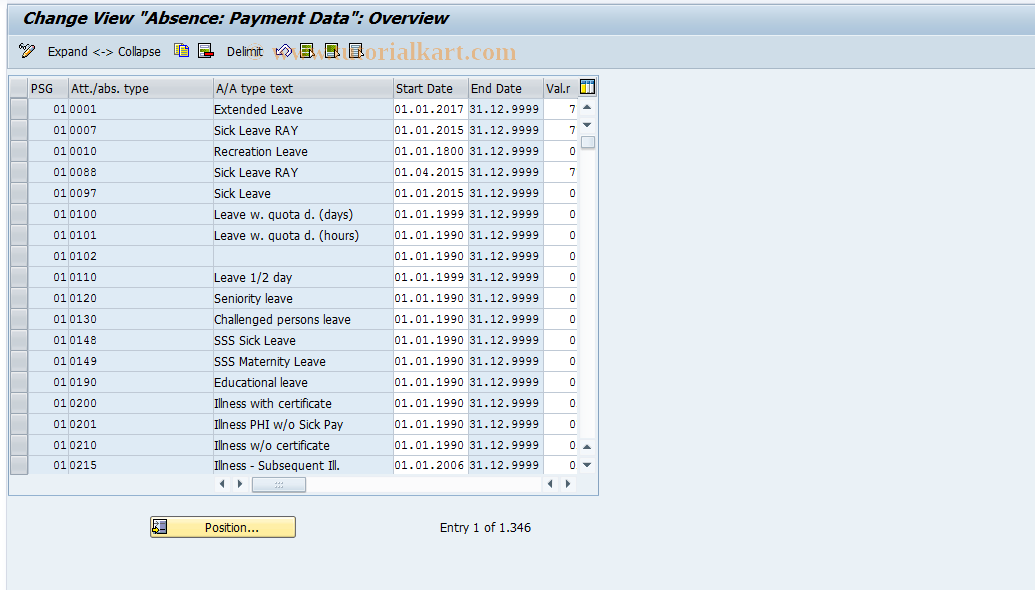Viewport: 1035px width, 590px height.
Task: Click Val.r value of Extended Leave row
Action: [560, 110]
